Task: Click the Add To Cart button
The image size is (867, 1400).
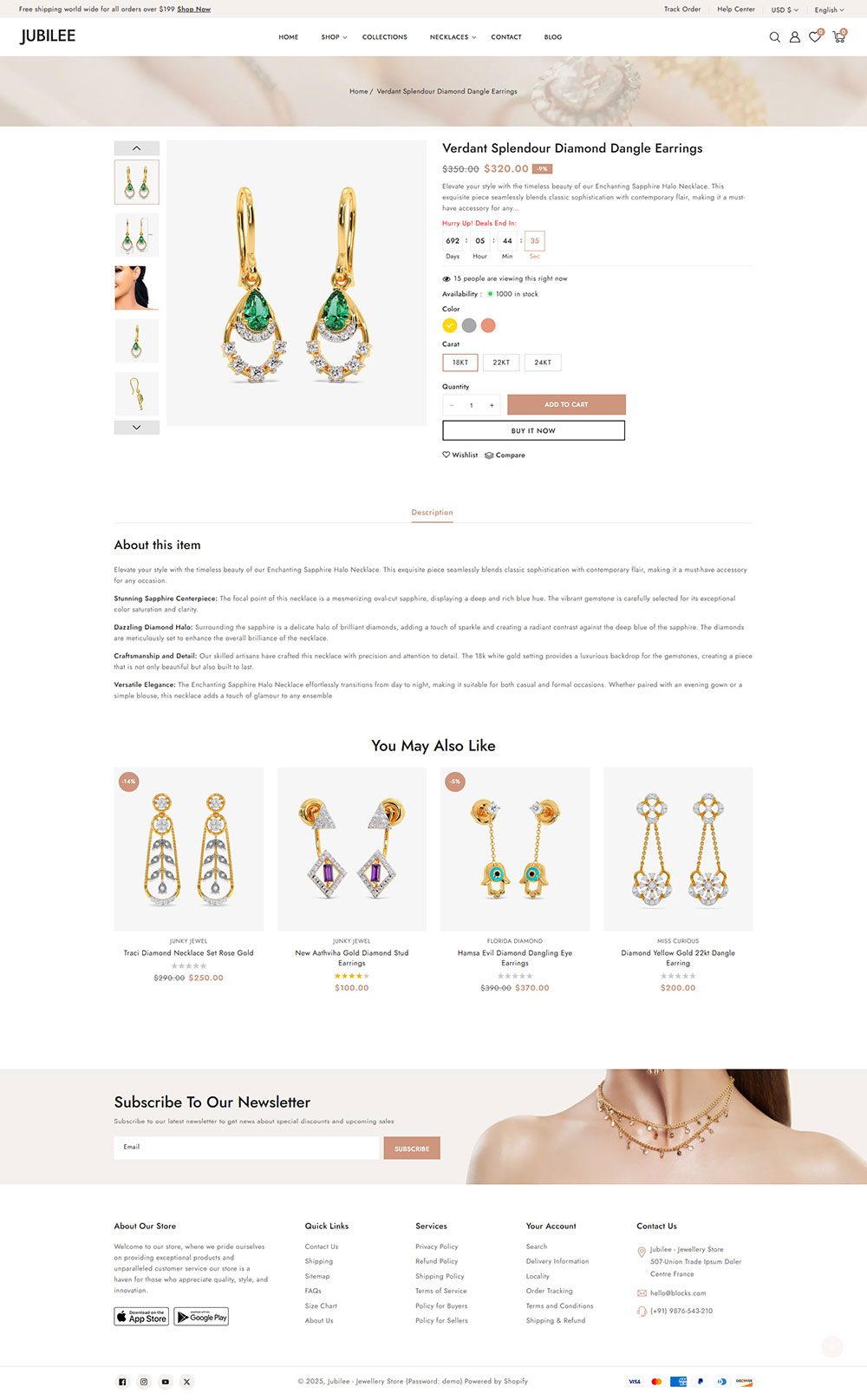Action: pos(566,404)
